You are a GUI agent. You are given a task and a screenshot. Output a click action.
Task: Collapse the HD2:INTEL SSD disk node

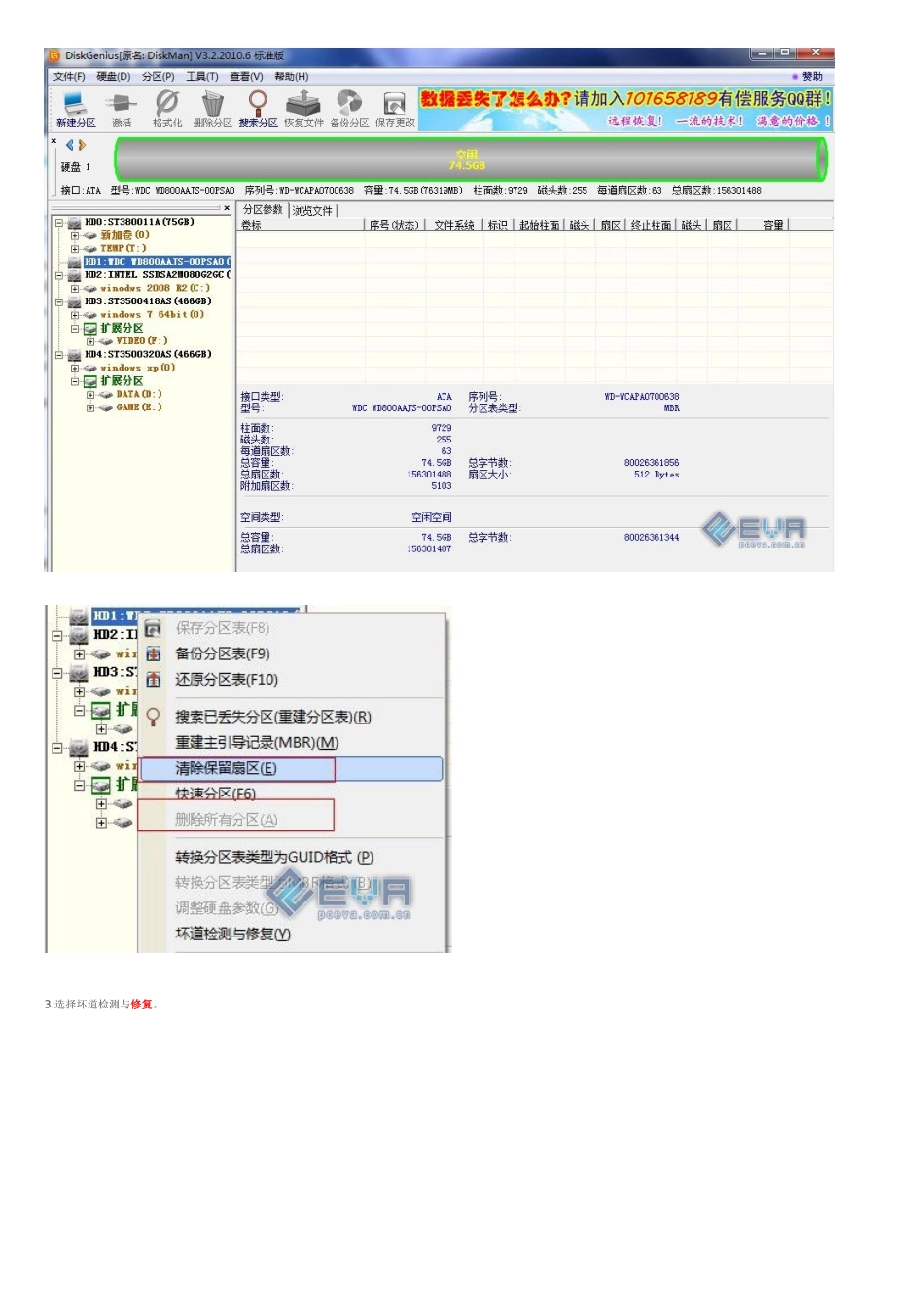59,275
